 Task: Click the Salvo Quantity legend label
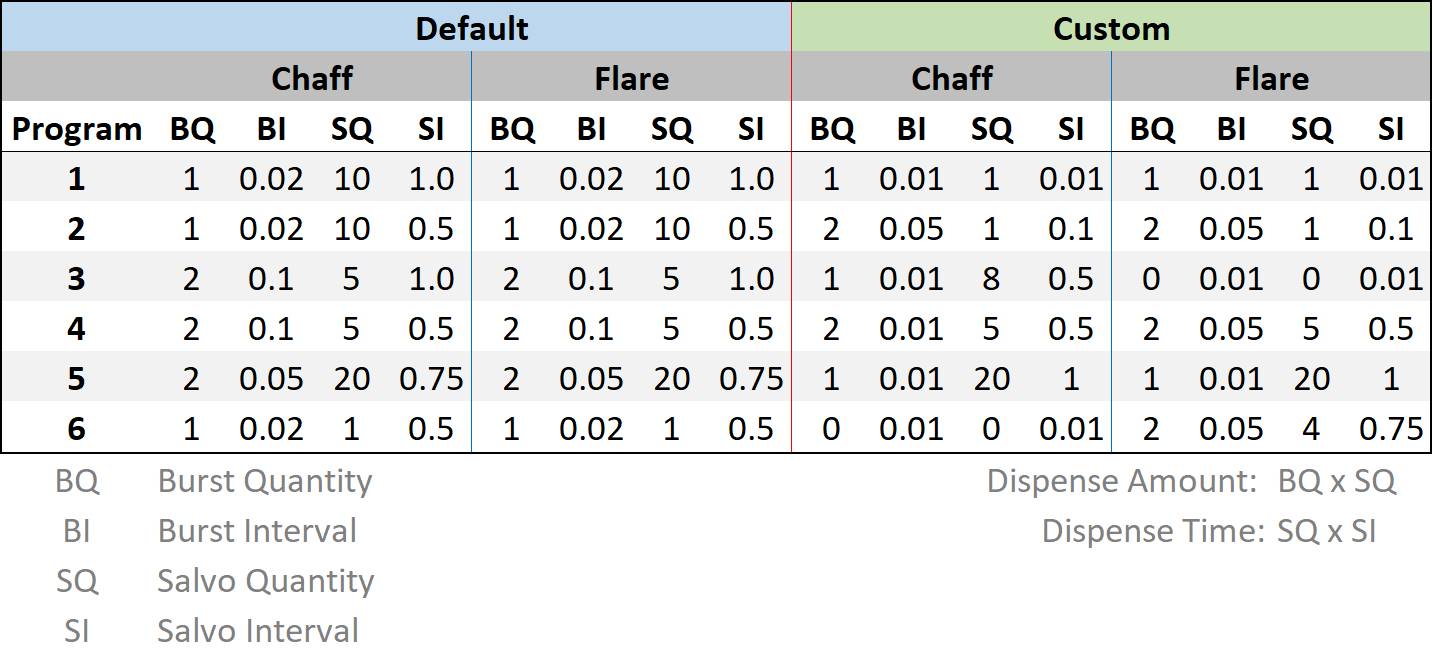coord(265,581)
